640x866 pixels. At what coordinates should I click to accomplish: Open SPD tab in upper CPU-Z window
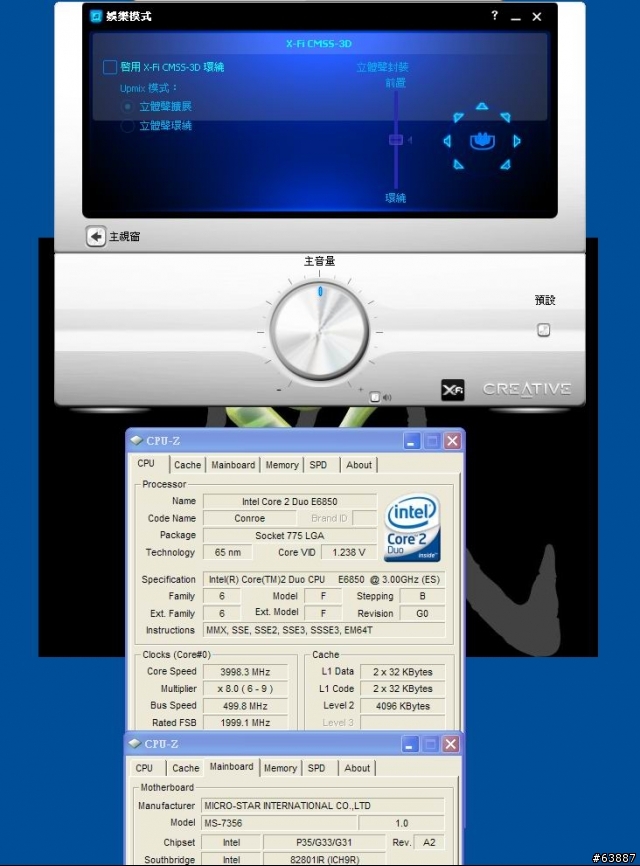pyautogui.click(x=318, y=465)
